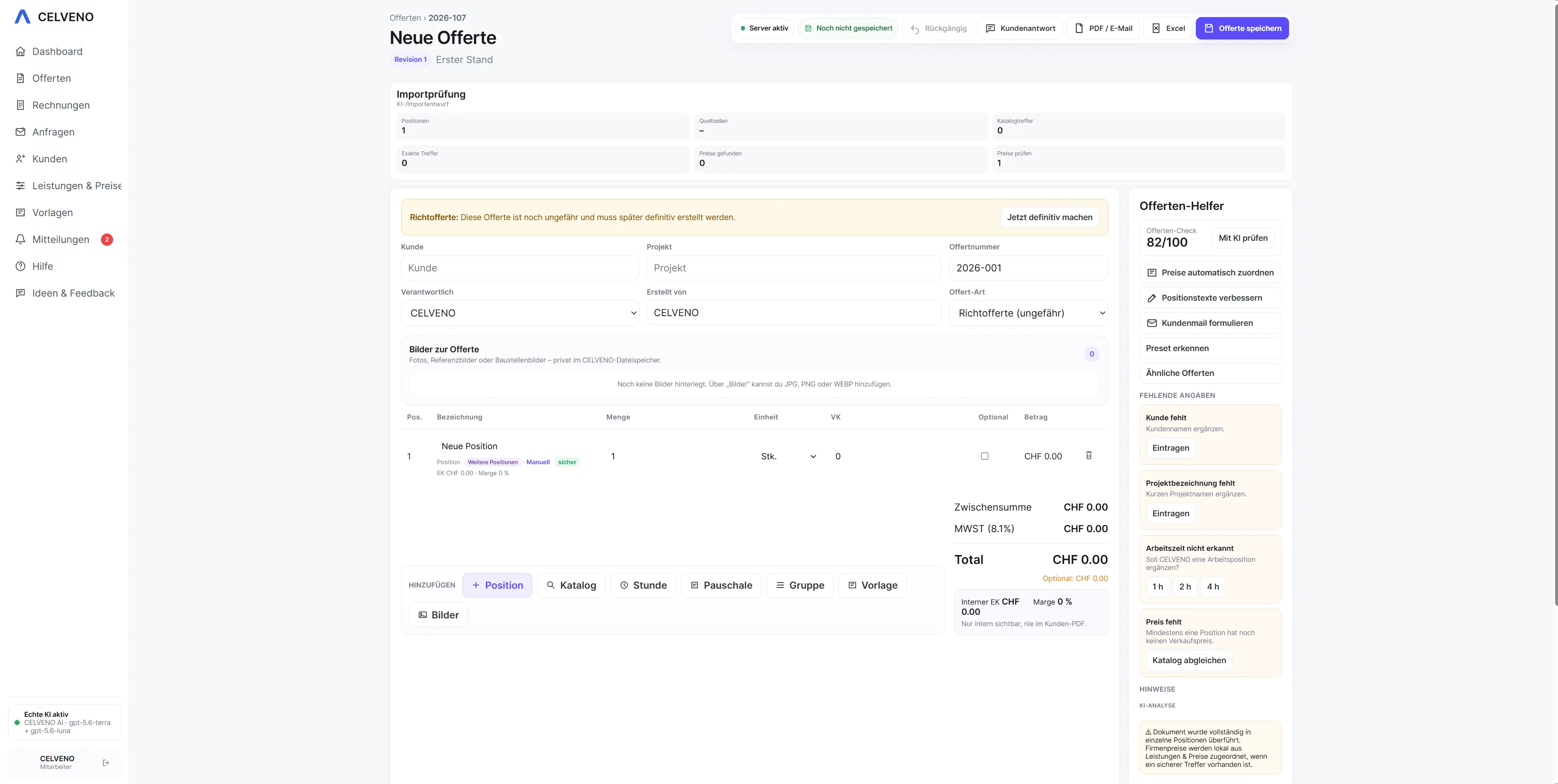Click the red notification badge 2
1558x784 pixels.
pyautogui.click(x=107, y=240)
